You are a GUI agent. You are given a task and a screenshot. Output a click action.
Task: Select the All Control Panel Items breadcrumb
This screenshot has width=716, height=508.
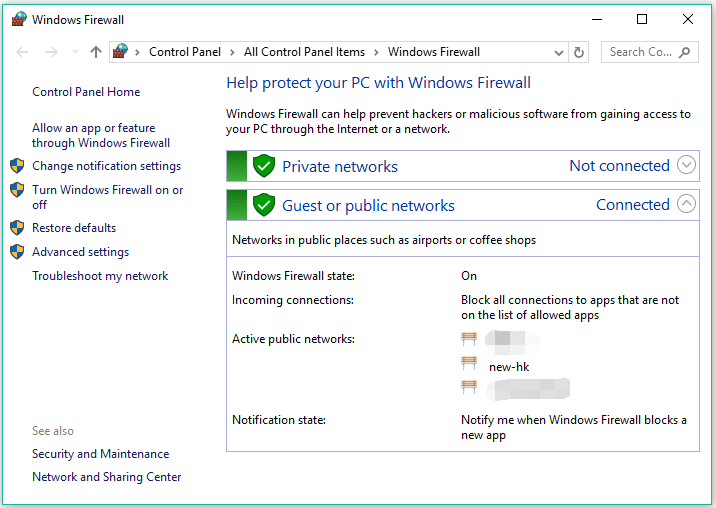304,52
